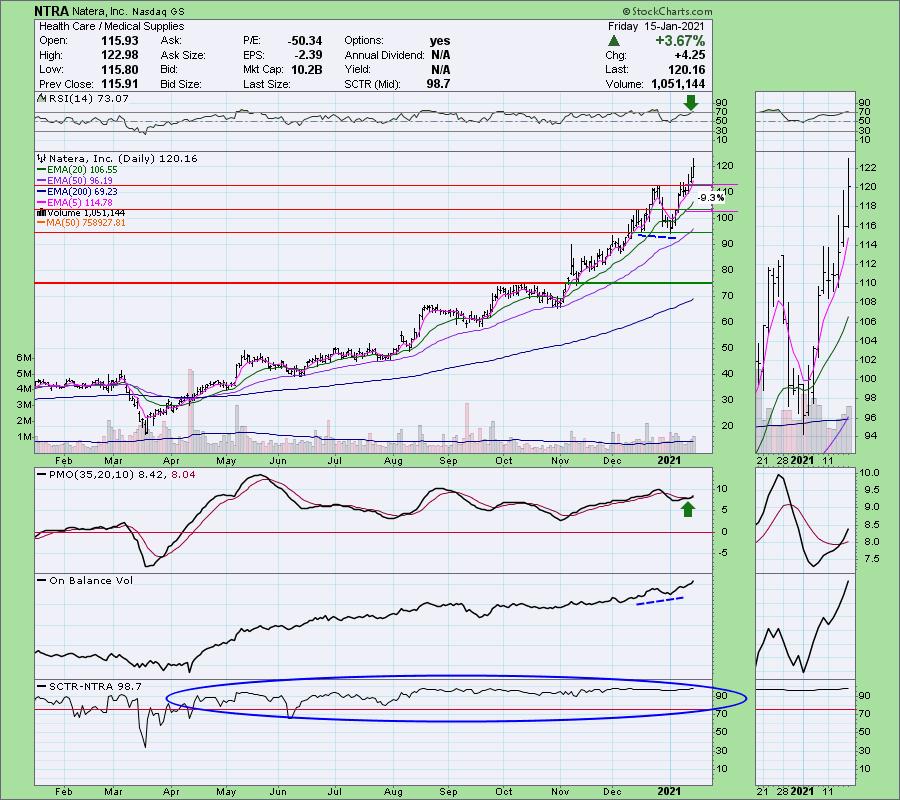The height and width of the screenshot is (800, 900).
Task: Click the RSI(14) 73.07 indicator label
Action: point(84,99)
